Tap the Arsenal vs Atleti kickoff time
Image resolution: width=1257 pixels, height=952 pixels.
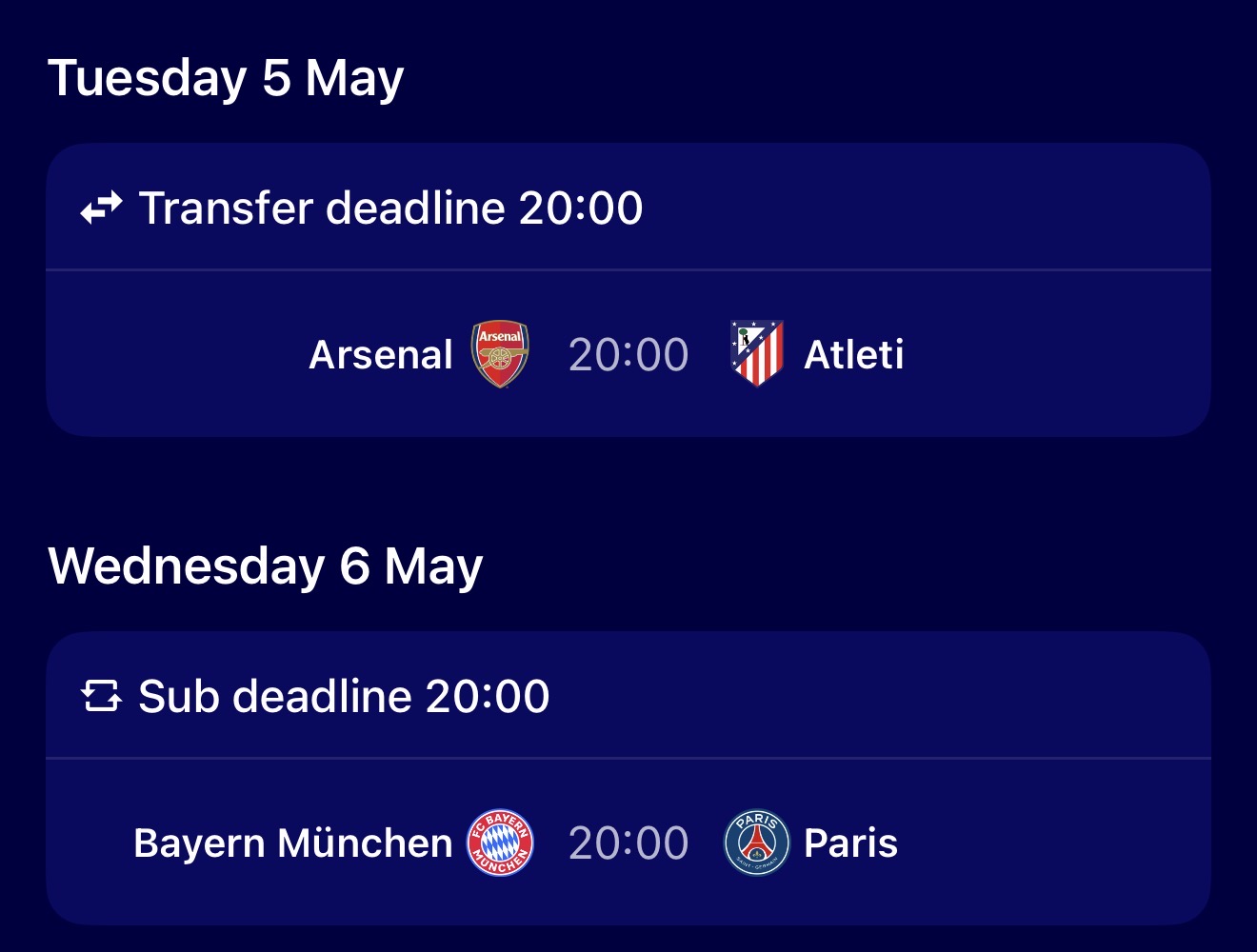628,355
